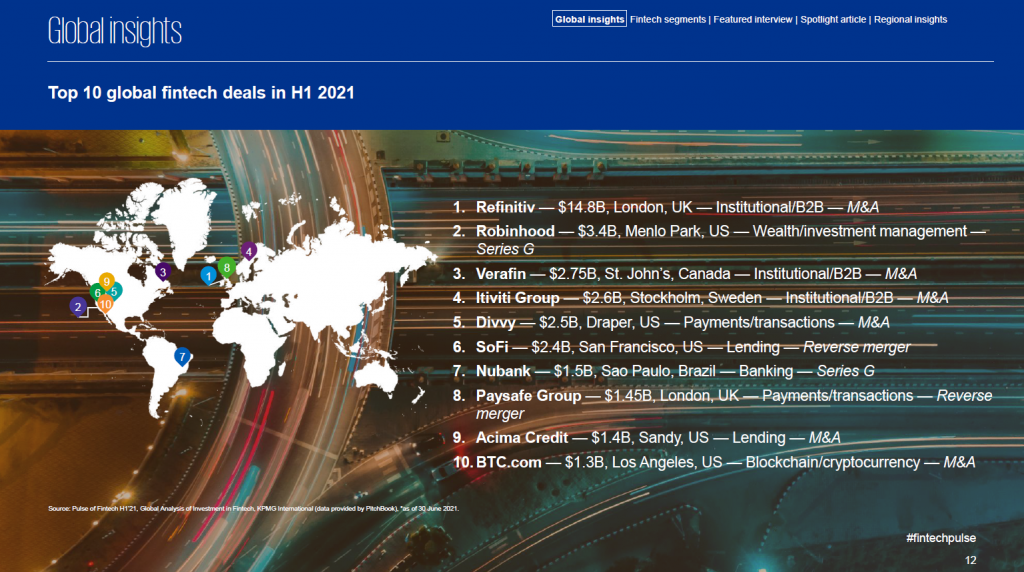Click the "Paysafe Group" deal entry
Viewport: 1024px width, 572px height.
722,404
